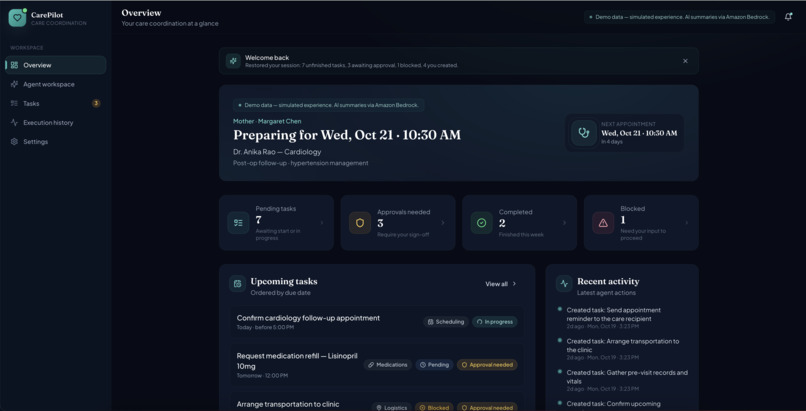Click the Tasks badge count 3
806x411 pixels.
click(96, 103)
